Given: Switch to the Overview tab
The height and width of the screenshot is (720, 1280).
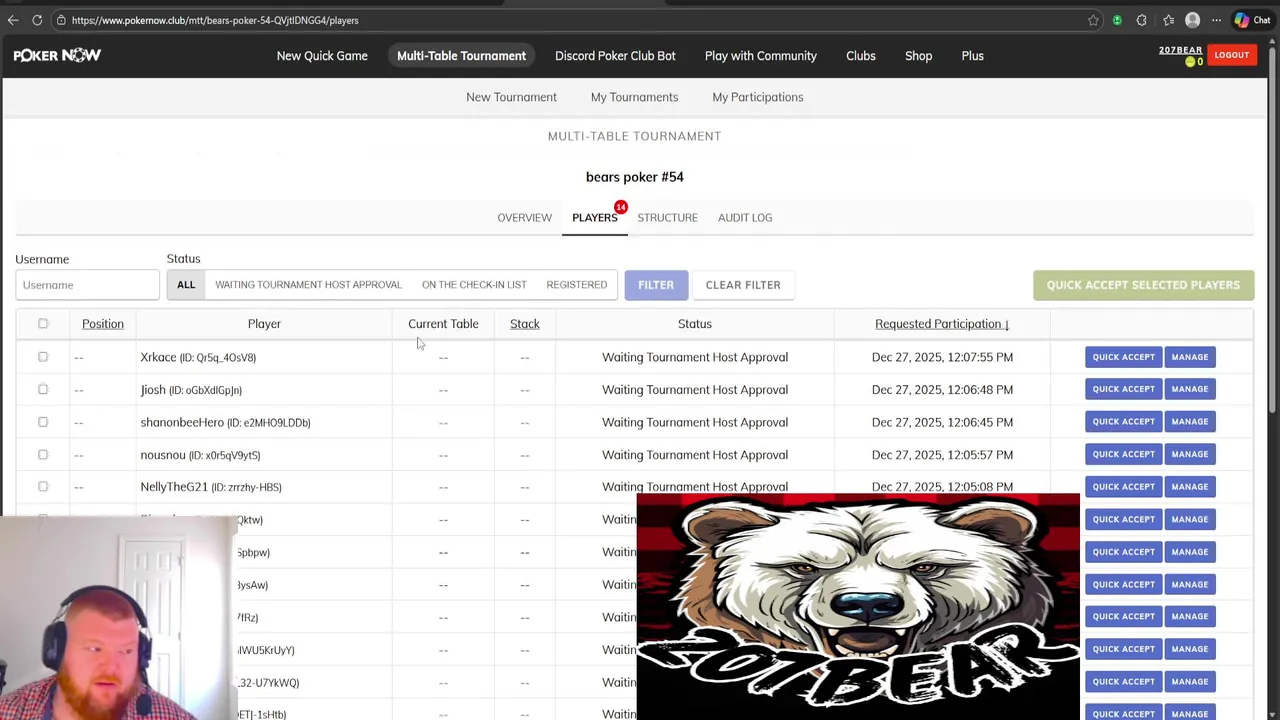Looking at the screenshot, I should click(524, 218).
